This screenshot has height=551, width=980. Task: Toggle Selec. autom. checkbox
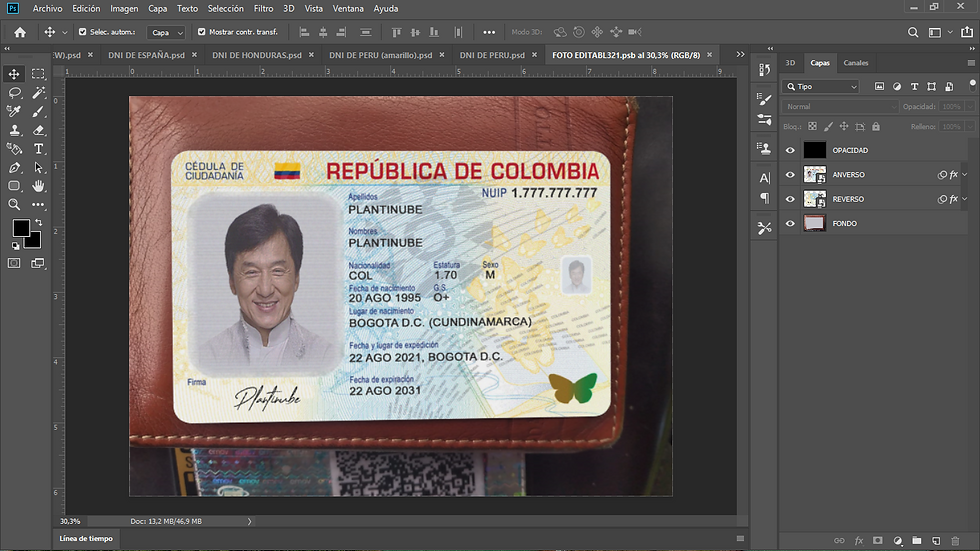click(82, 32)
